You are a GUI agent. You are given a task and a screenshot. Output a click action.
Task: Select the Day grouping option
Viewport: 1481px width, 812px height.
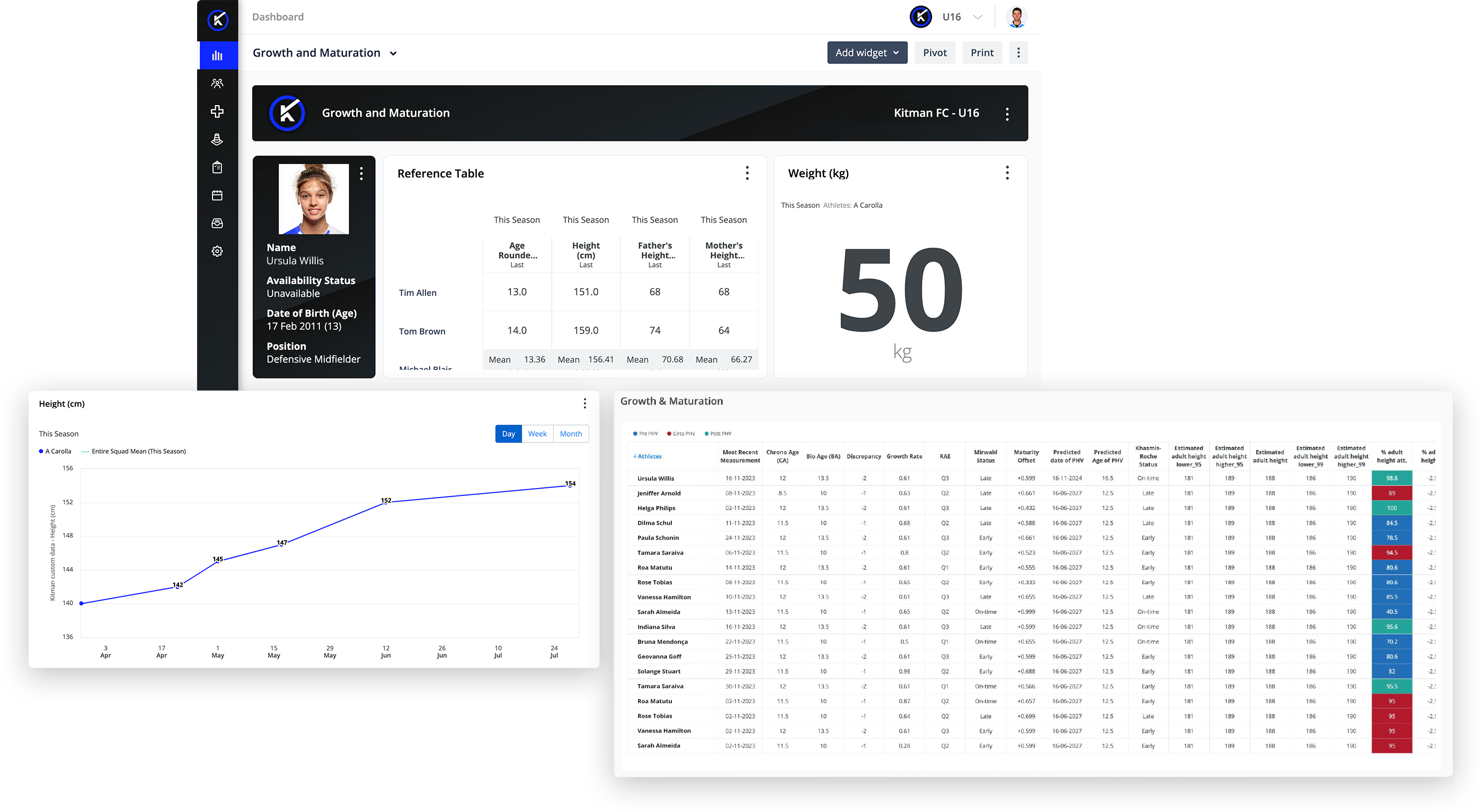coord(508,434)
